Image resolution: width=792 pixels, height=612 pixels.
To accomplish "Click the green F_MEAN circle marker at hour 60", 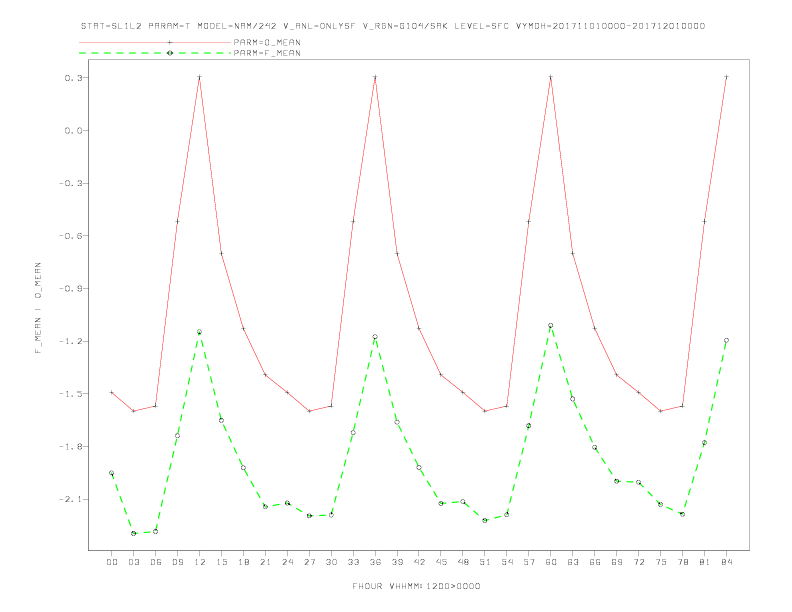I will pos(551,326).
